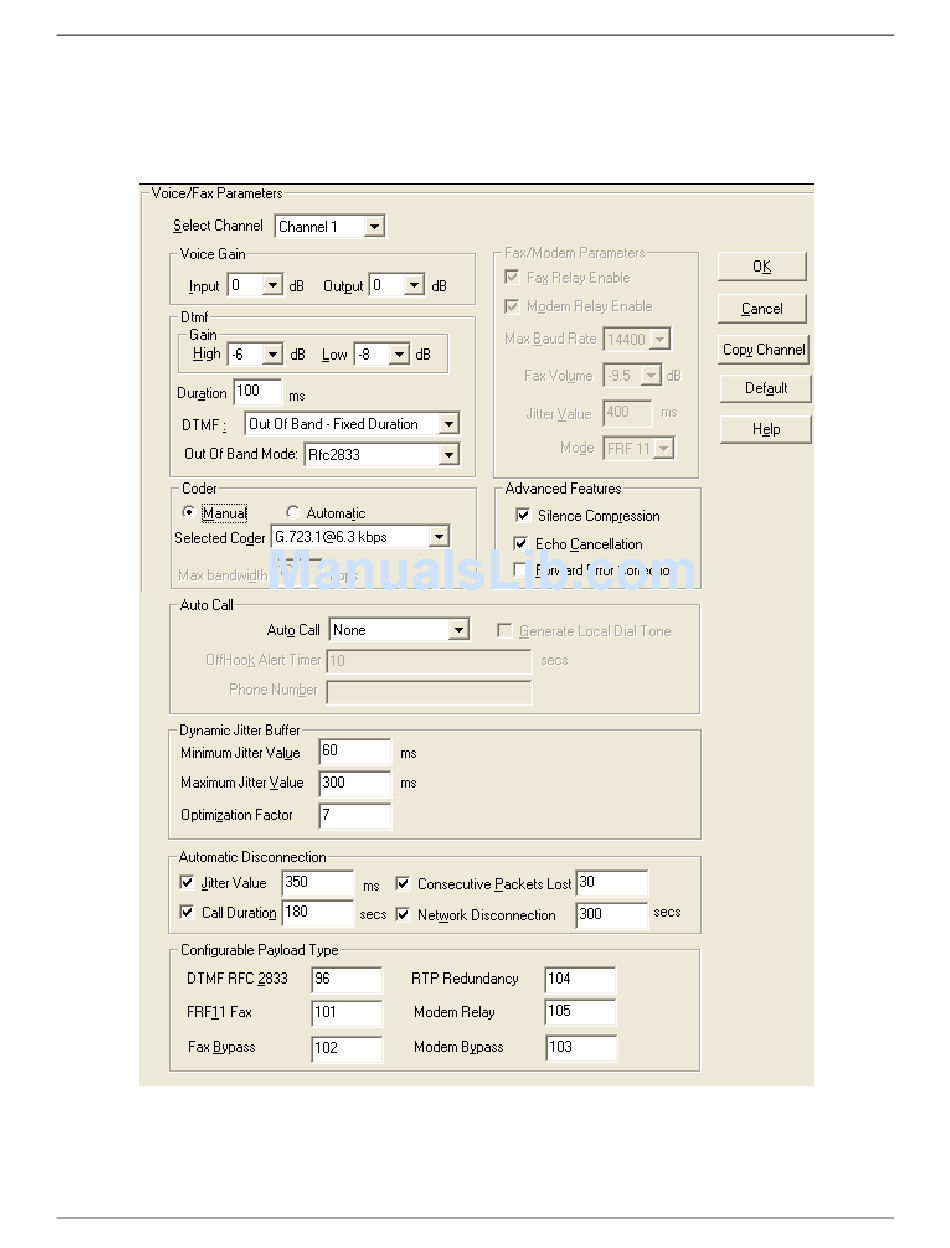The image size is (950, 1248).
Task: Click the Fax Volume dropdown
Action: pos(632,376)
